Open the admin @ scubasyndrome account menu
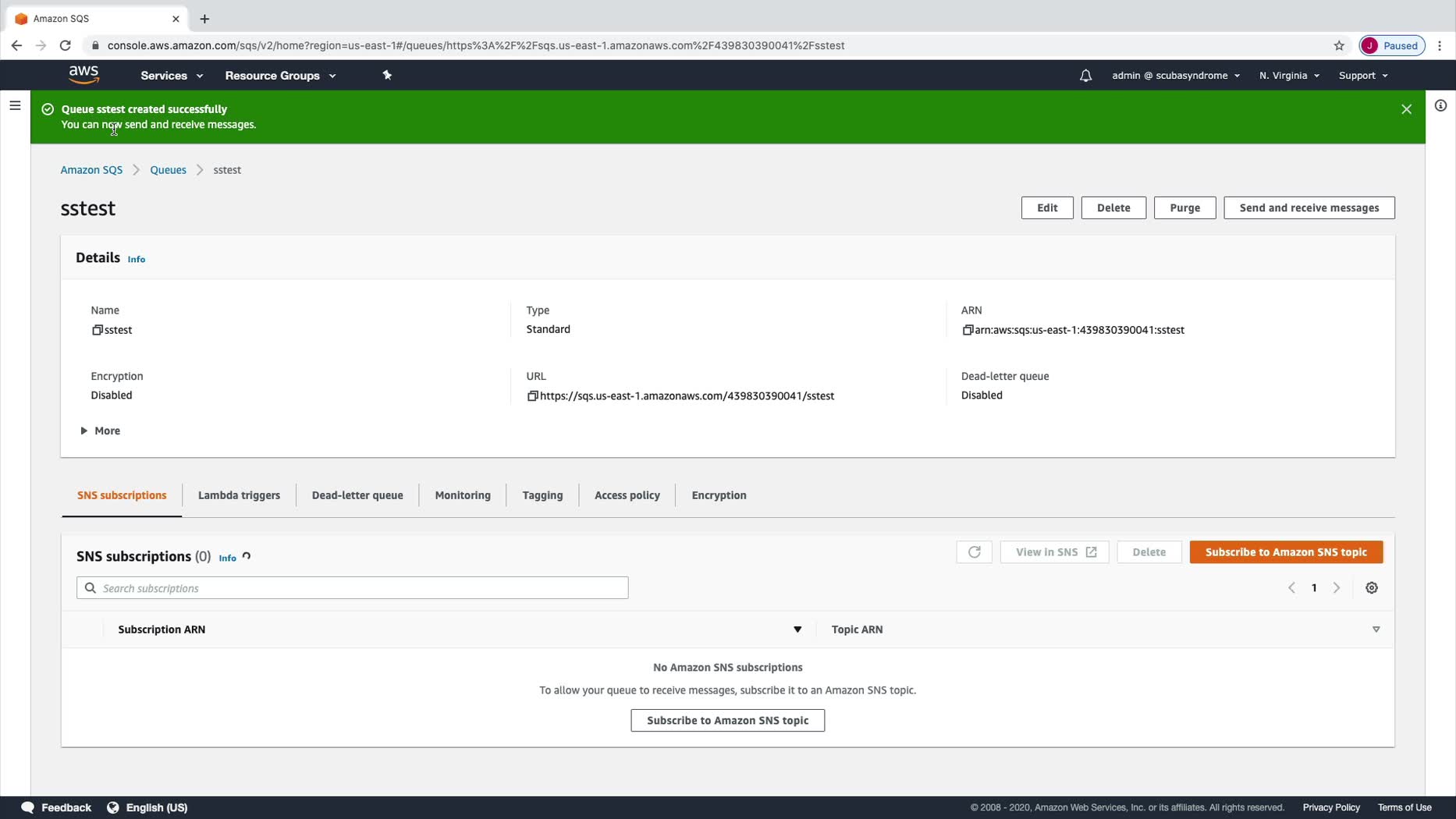The width and height of the screenshot is (1456, 819). pos(1176,76)
